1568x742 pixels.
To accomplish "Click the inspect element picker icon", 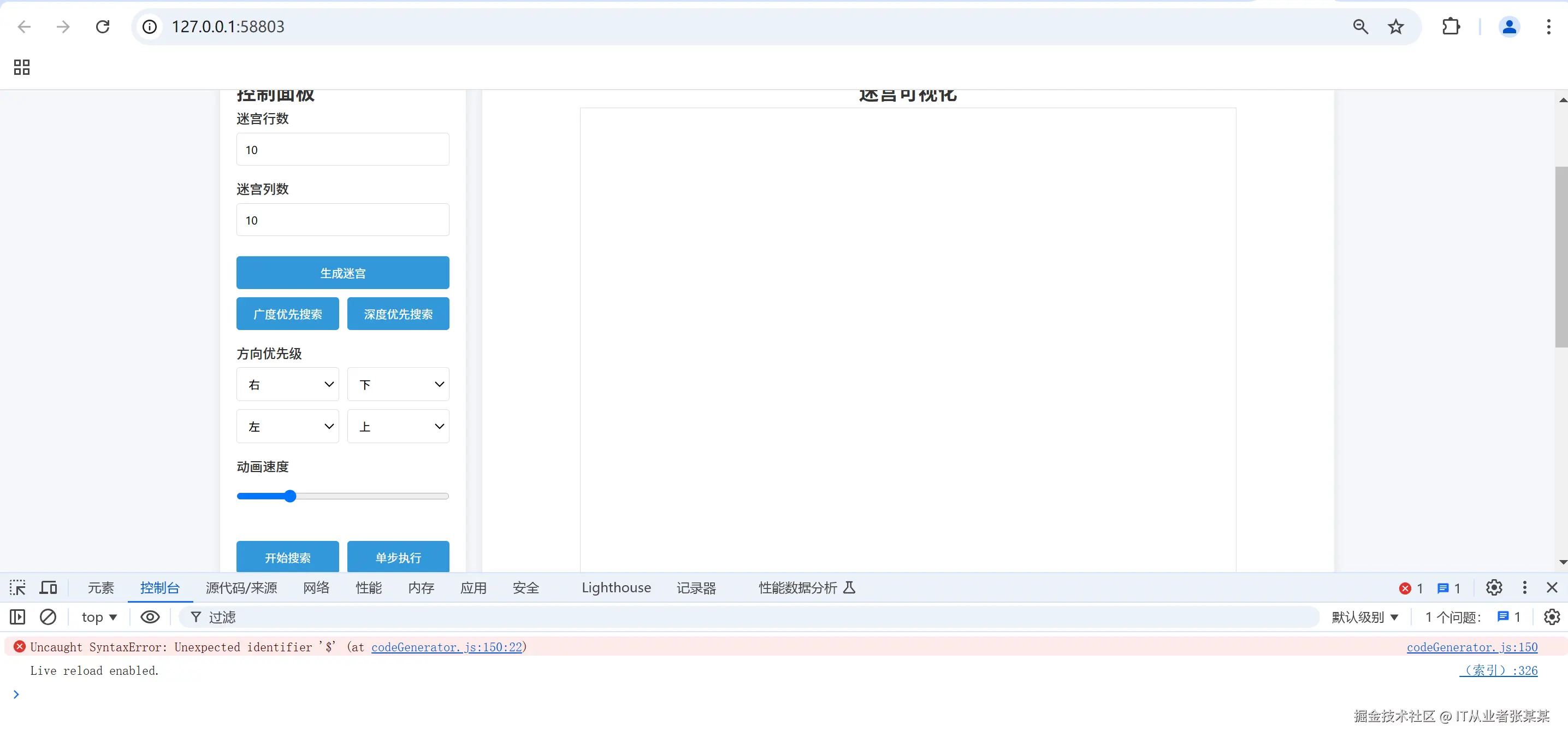I will 17,587.
